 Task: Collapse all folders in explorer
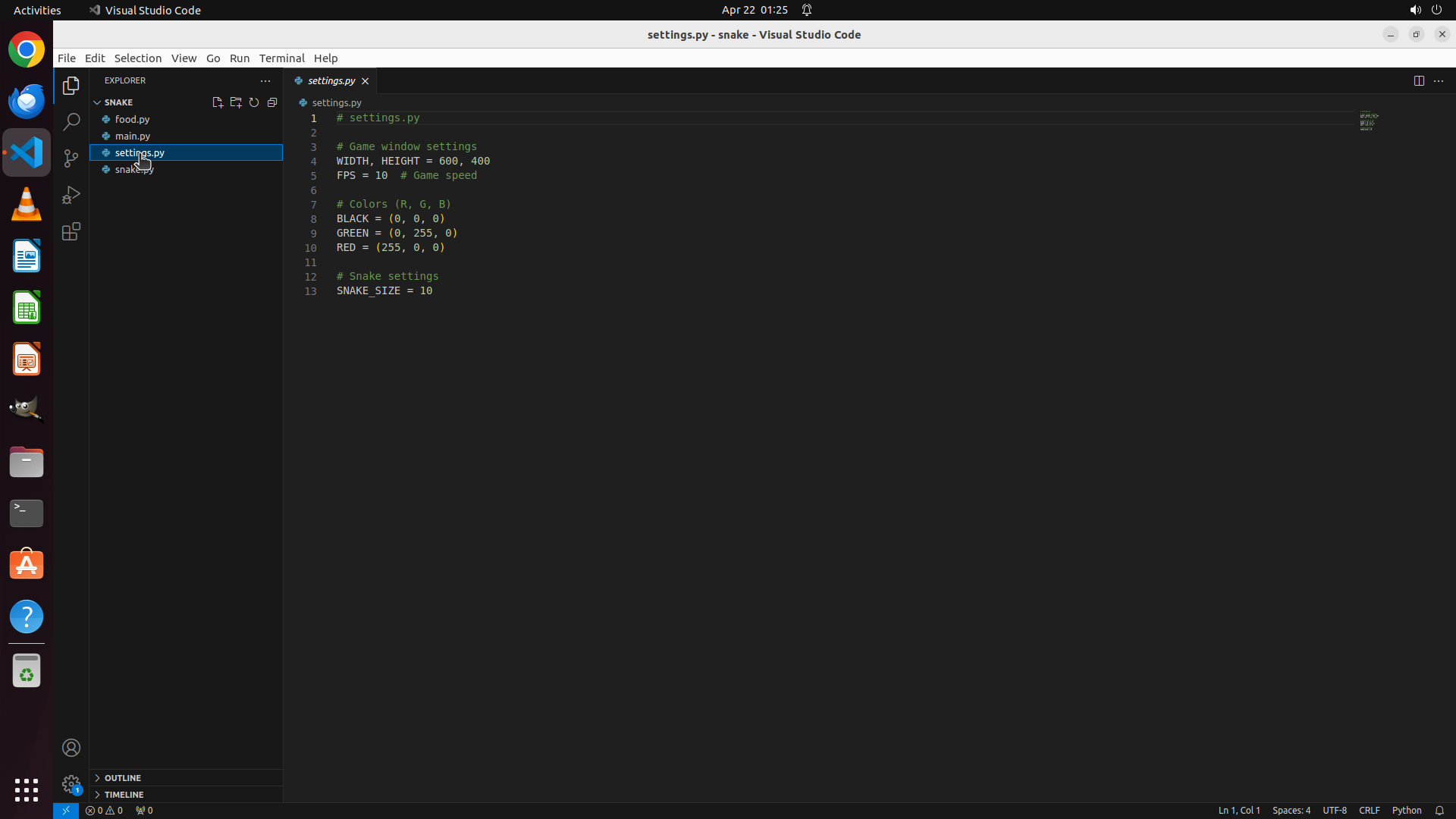click(x=272, y=102)
